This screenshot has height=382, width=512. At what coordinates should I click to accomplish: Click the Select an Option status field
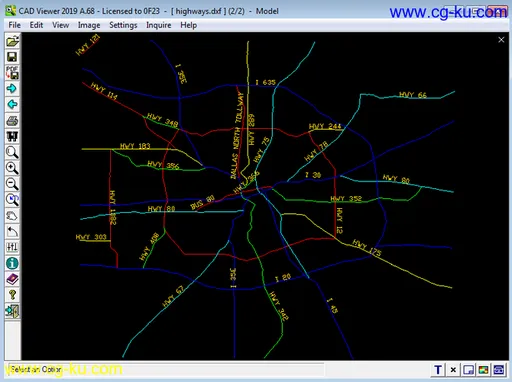[166, 369]
